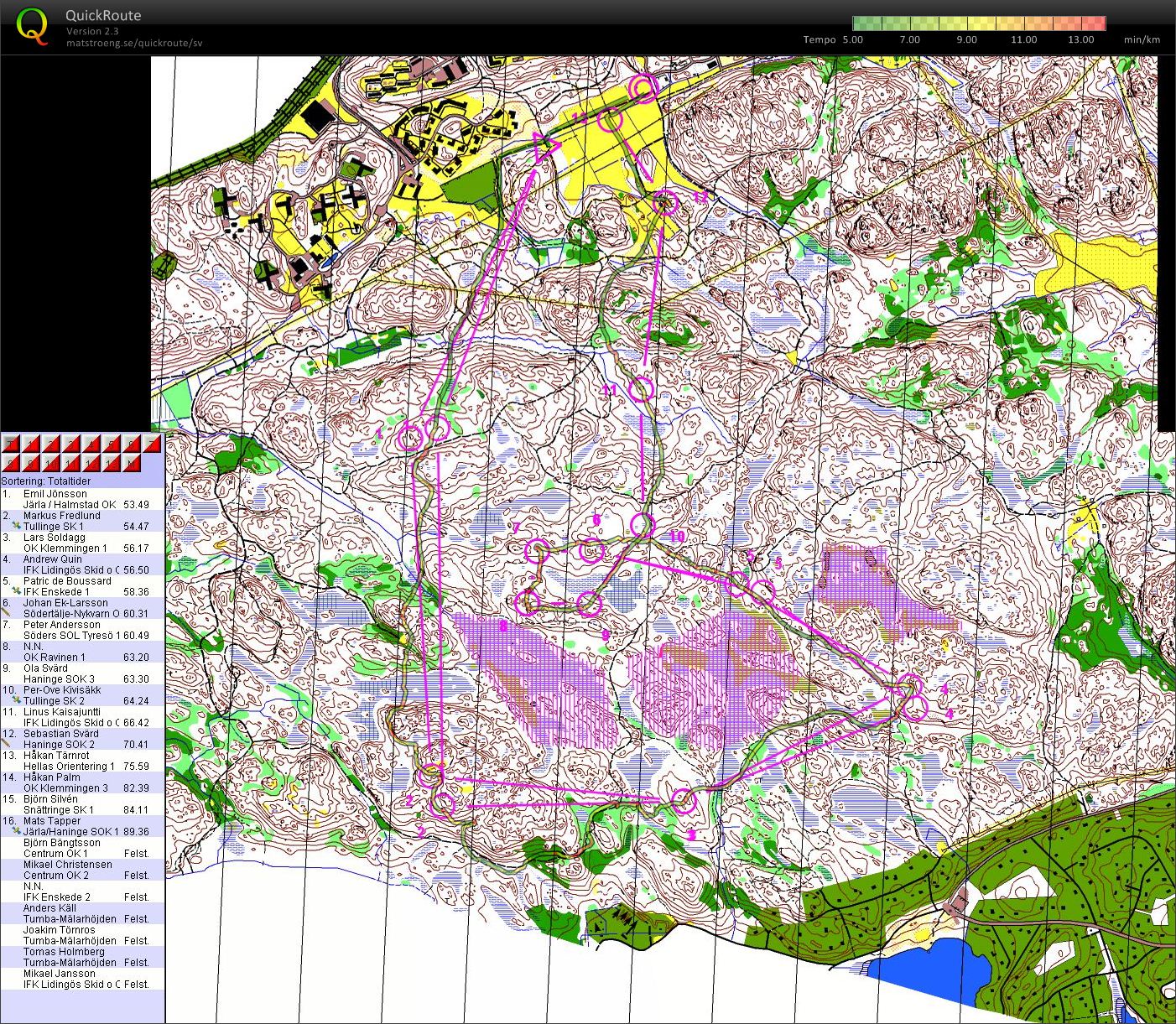Select Mikael Jansson of IFK Lidingös
The image size is (1176, 1024).
(x=60, y=974)
